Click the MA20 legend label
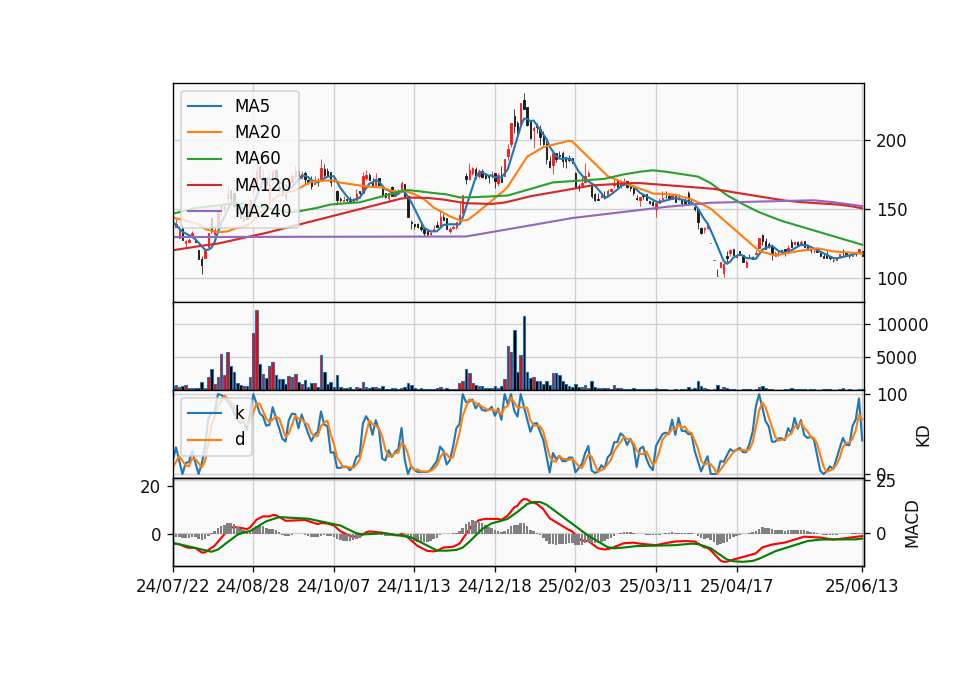The width and height of the screenshot is (960, 690). [x=258, y=132]
